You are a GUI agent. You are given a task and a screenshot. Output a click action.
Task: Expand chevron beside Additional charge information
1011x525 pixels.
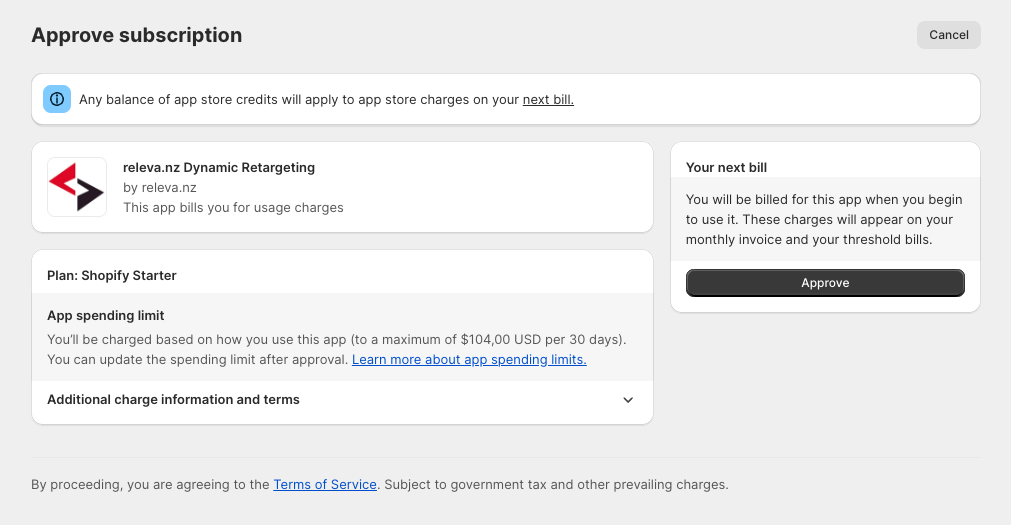point(628,400)
